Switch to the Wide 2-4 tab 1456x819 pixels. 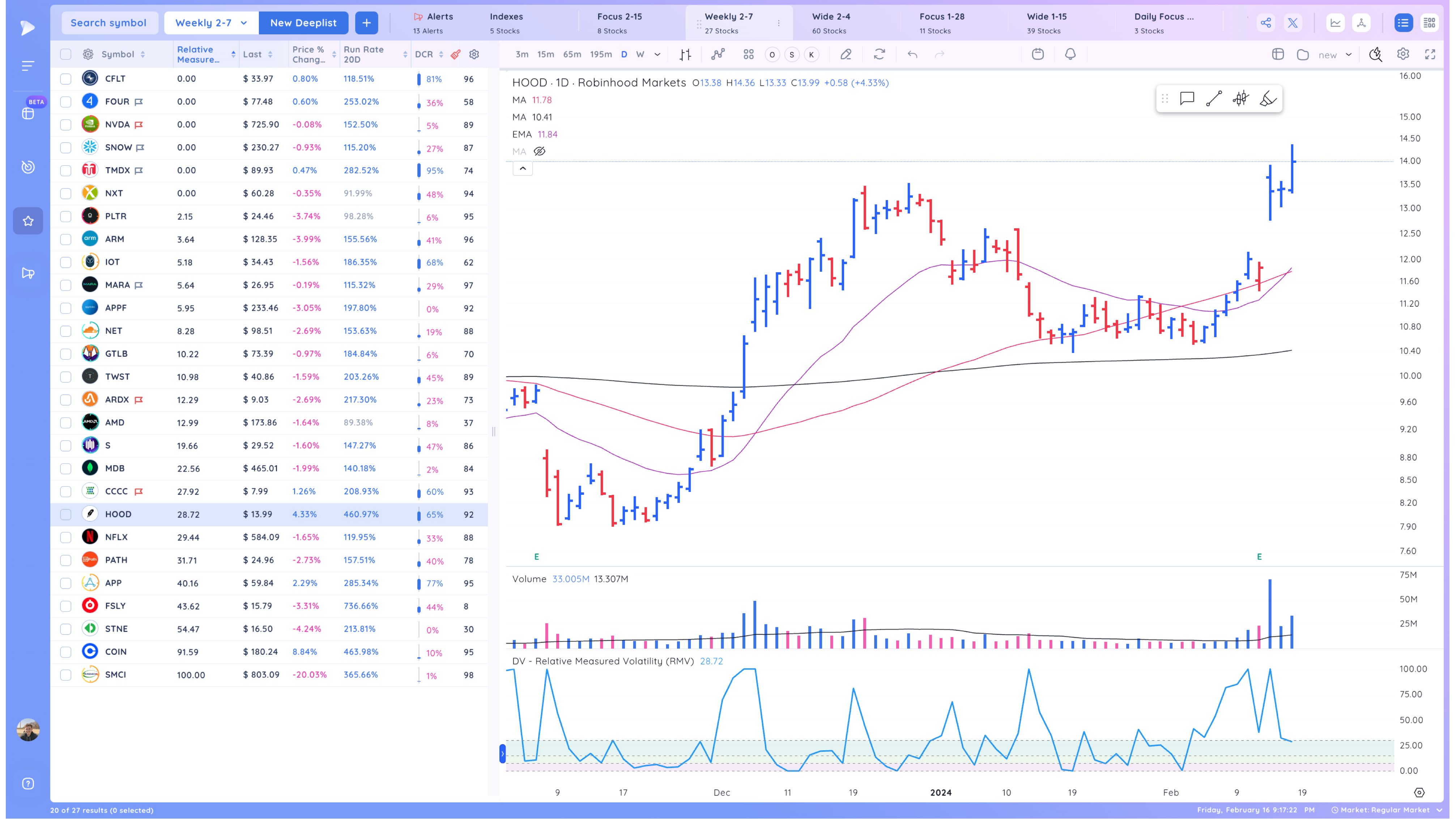point(831,23)
